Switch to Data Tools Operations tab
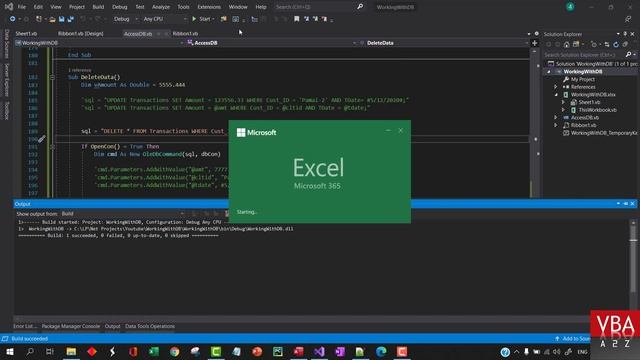 click(x=150, y=326)
